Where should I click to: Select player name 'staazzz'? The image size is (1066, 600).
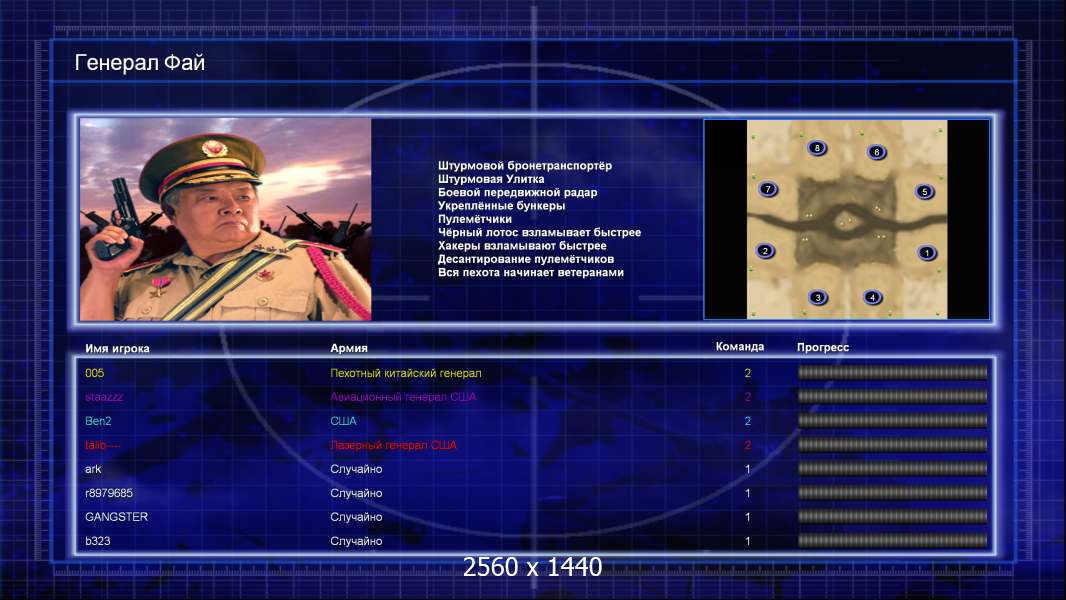coord(104,397)
